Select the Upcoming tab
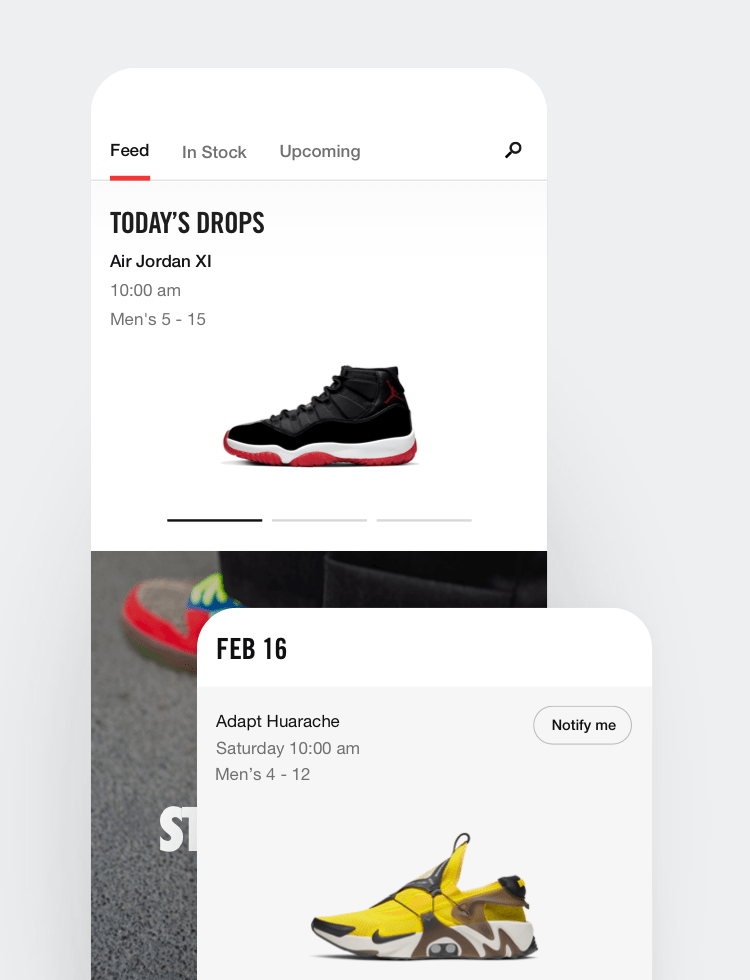Image resolution: width=750 pixels, height=980 pixels. [319, 152]
